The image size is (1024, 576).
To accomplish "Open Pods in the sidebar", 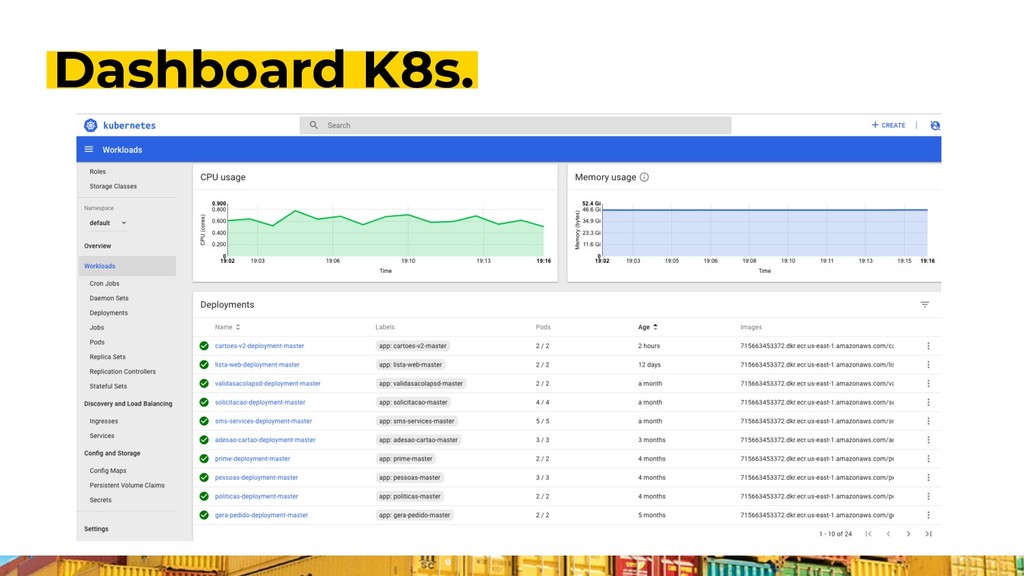I will [x=97, y=342].
